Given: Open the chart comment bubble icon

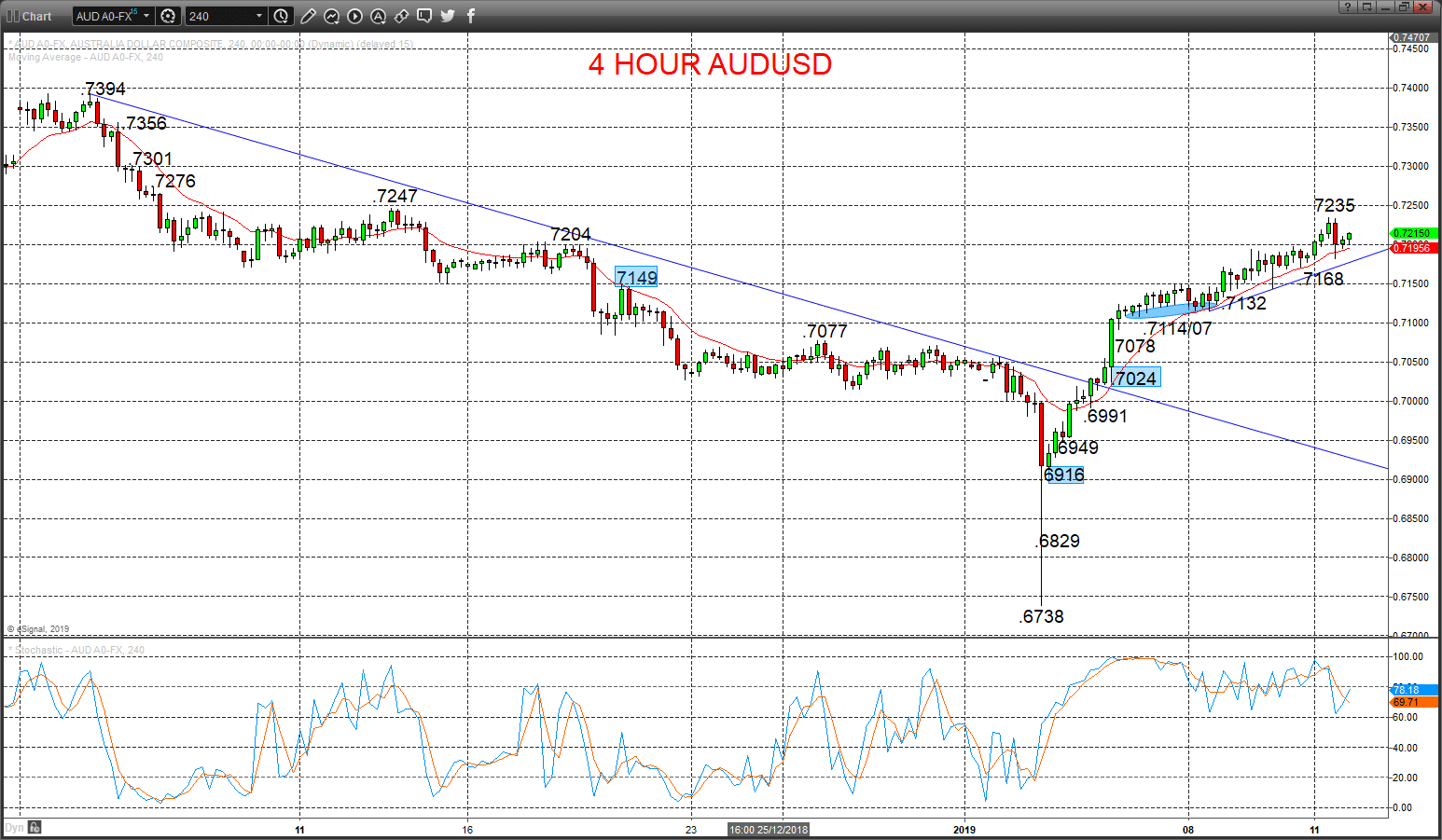Looking at the screenshot, I should tap(424, 16).
